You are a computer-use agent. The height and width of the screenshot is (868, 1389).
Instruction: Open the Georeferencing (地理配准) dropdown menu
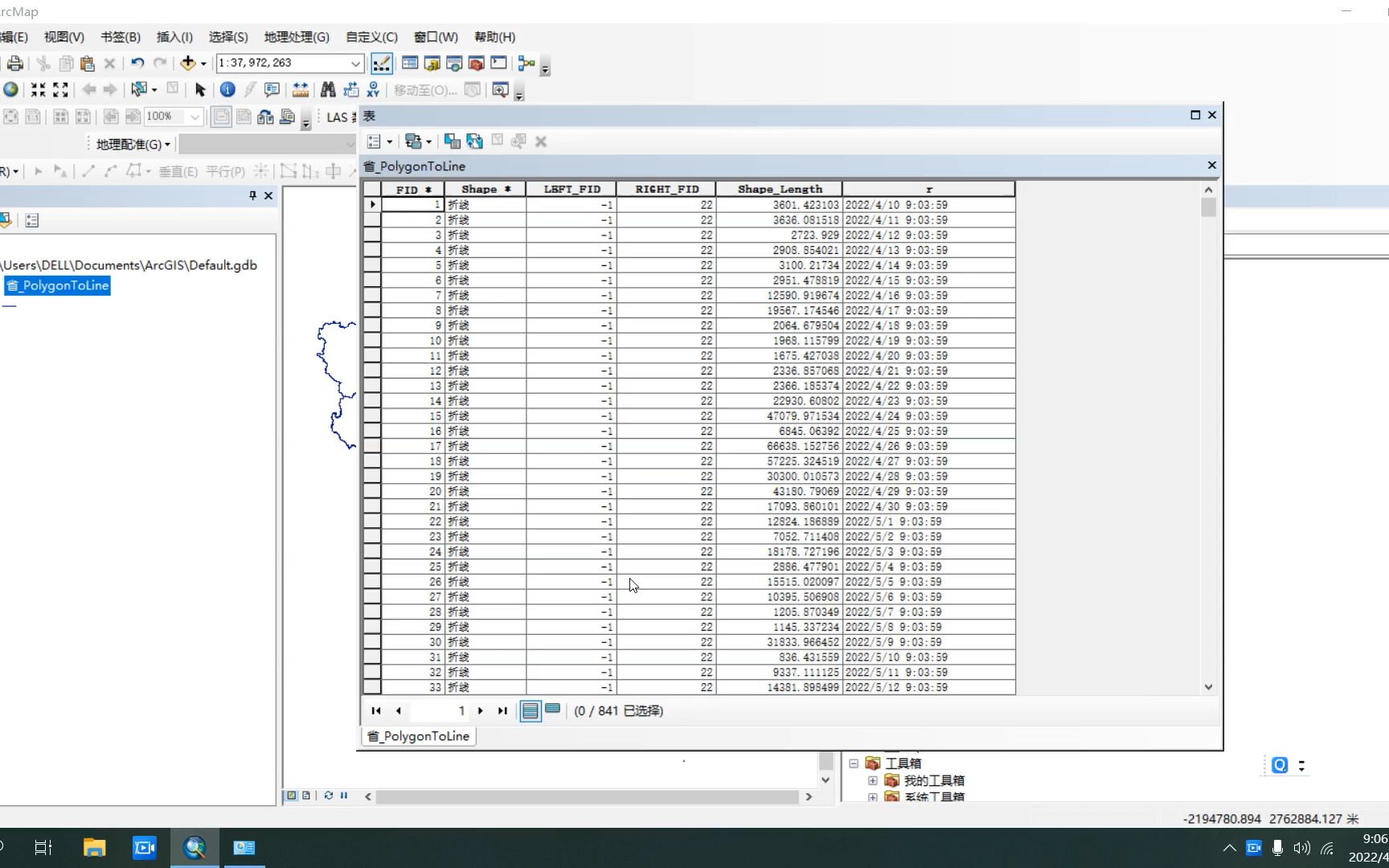click(133, 145)
